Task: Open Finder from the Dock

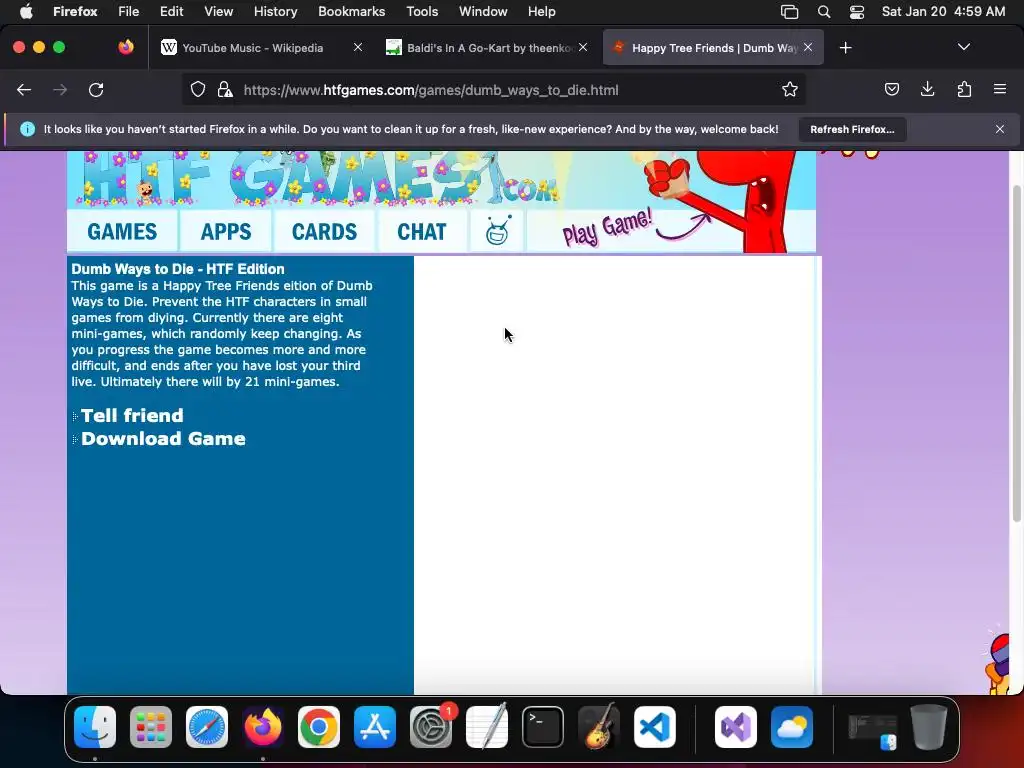Action: tap(95, 727)
